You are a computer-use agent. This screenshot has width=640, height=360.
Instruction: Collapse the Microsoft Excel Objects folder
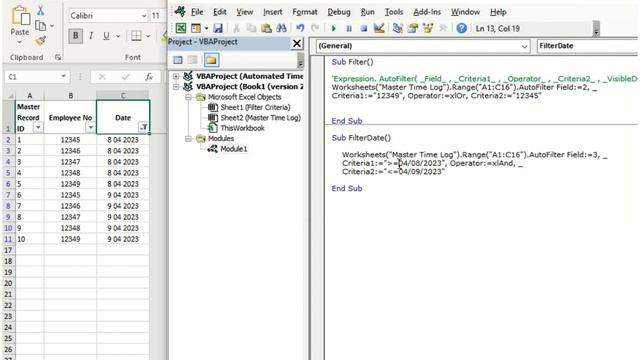coord(189,97)
